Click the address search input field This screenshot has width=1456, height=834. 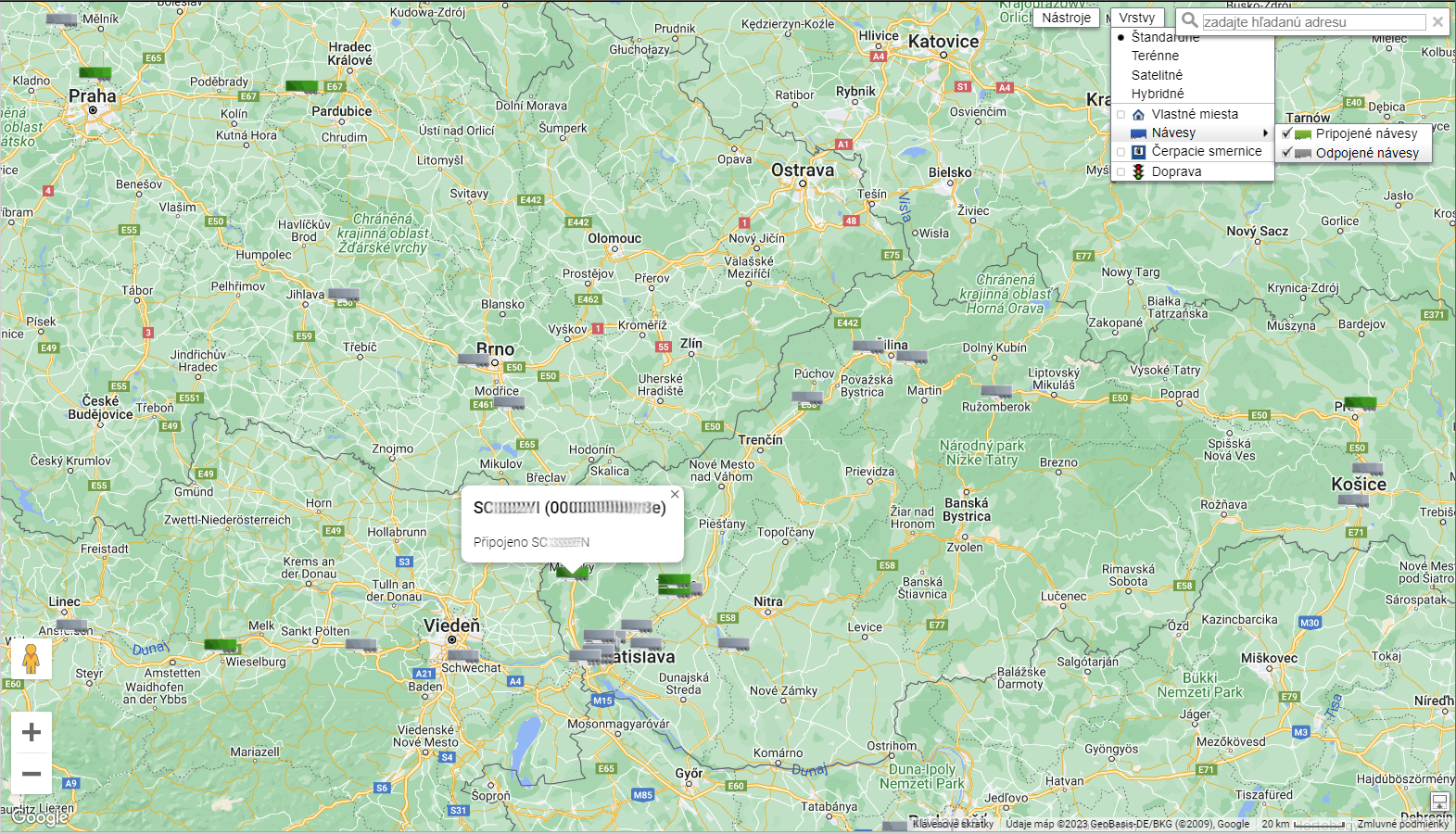click(x=1312, y=22)
